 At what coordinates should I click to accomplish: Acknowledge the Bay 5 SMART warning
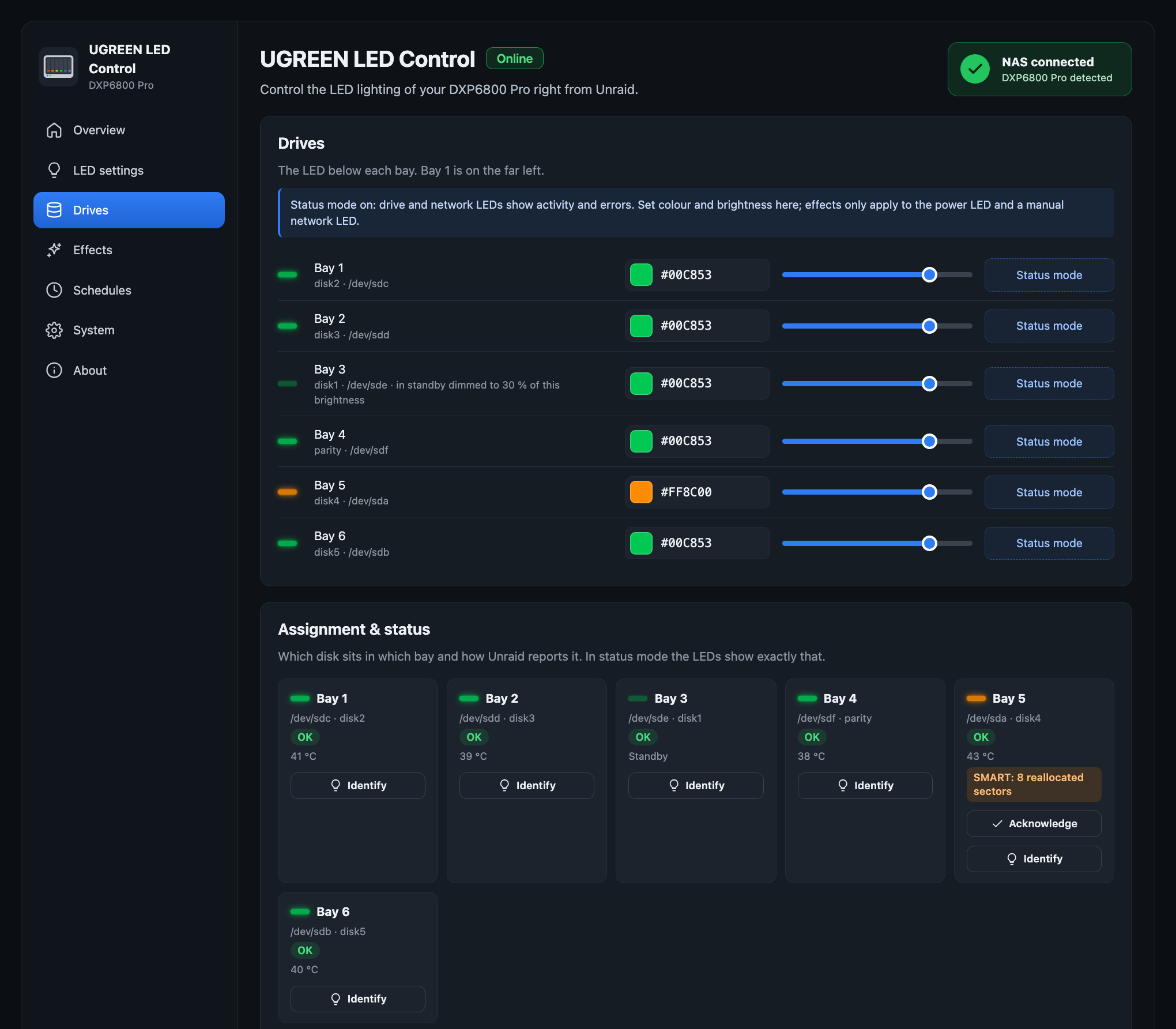1034,824
